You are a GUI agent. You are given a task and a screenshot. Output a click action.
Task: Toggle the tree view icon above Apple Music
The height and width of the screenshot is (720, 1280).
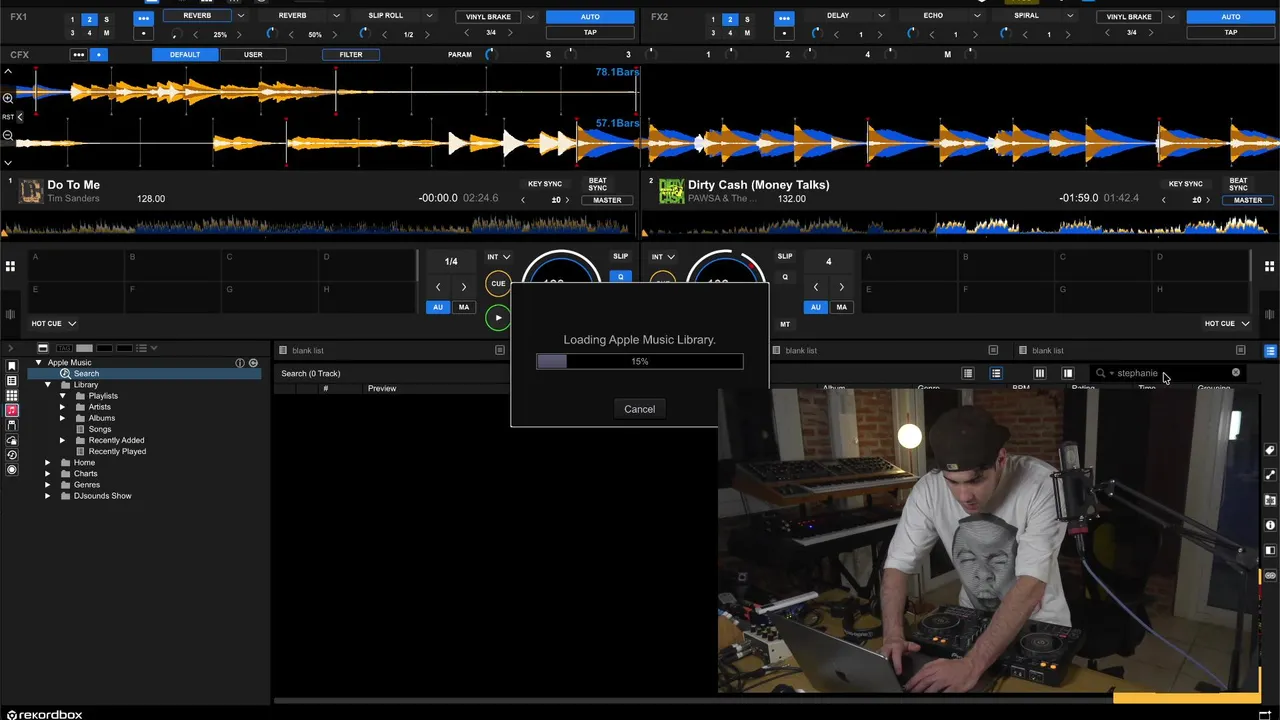tap(43, 348)
